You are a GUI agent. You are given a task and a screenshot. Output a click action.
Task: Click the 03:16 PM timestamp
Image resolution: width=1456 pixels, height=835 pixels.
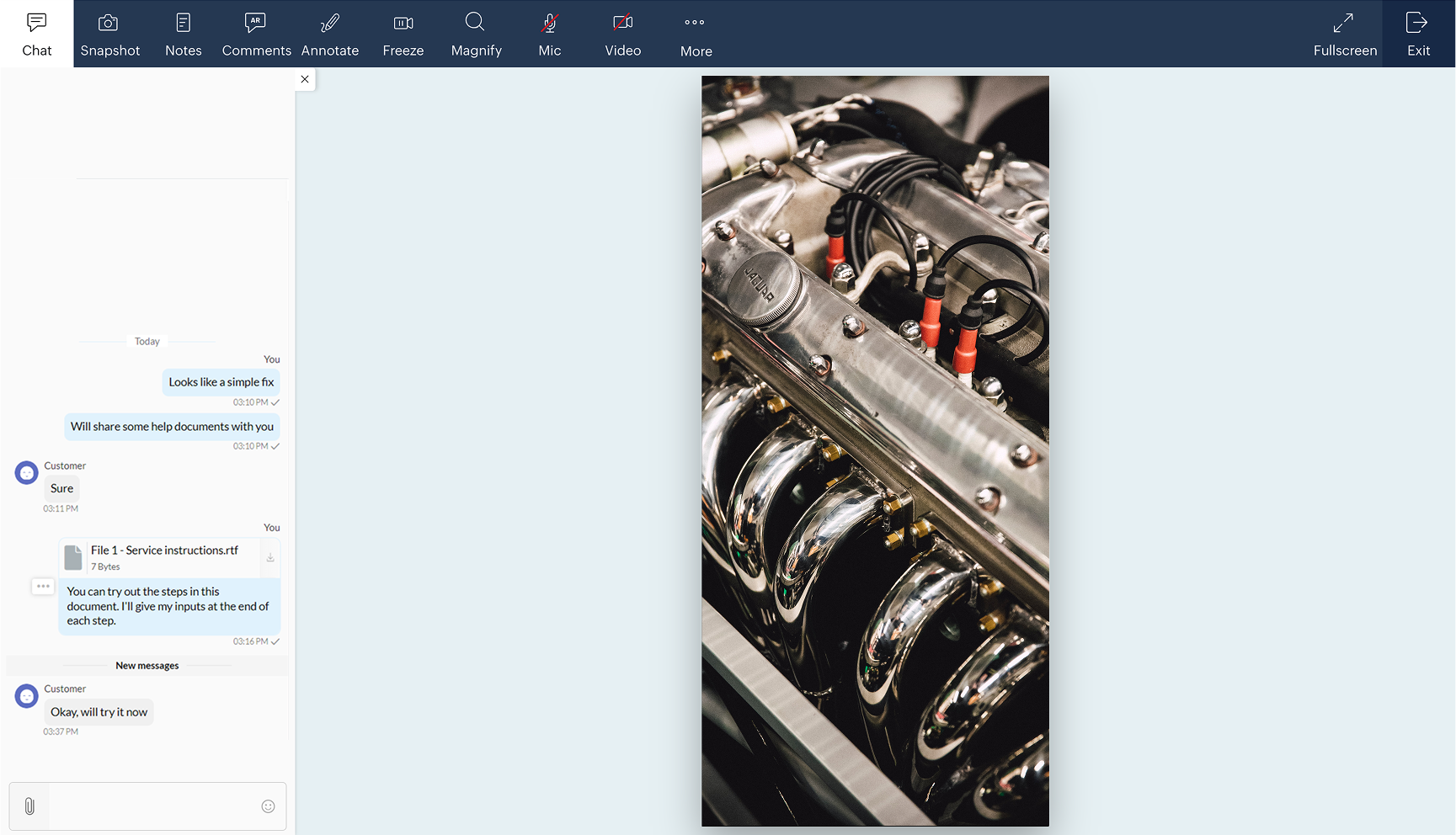pos(251,641)
